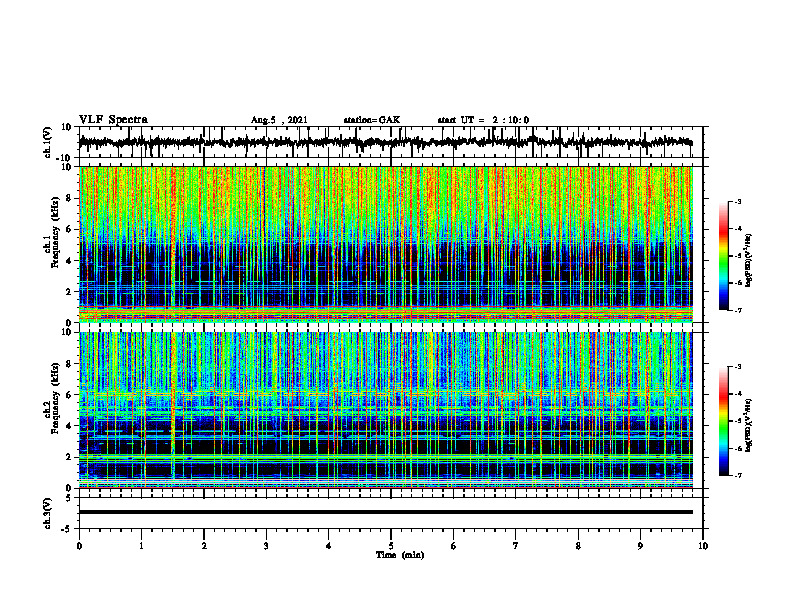Image resolution: width=792 pixels, height=612 pixels.
Task: Click the "ch.3(V)" axis label
Action: 48,513
